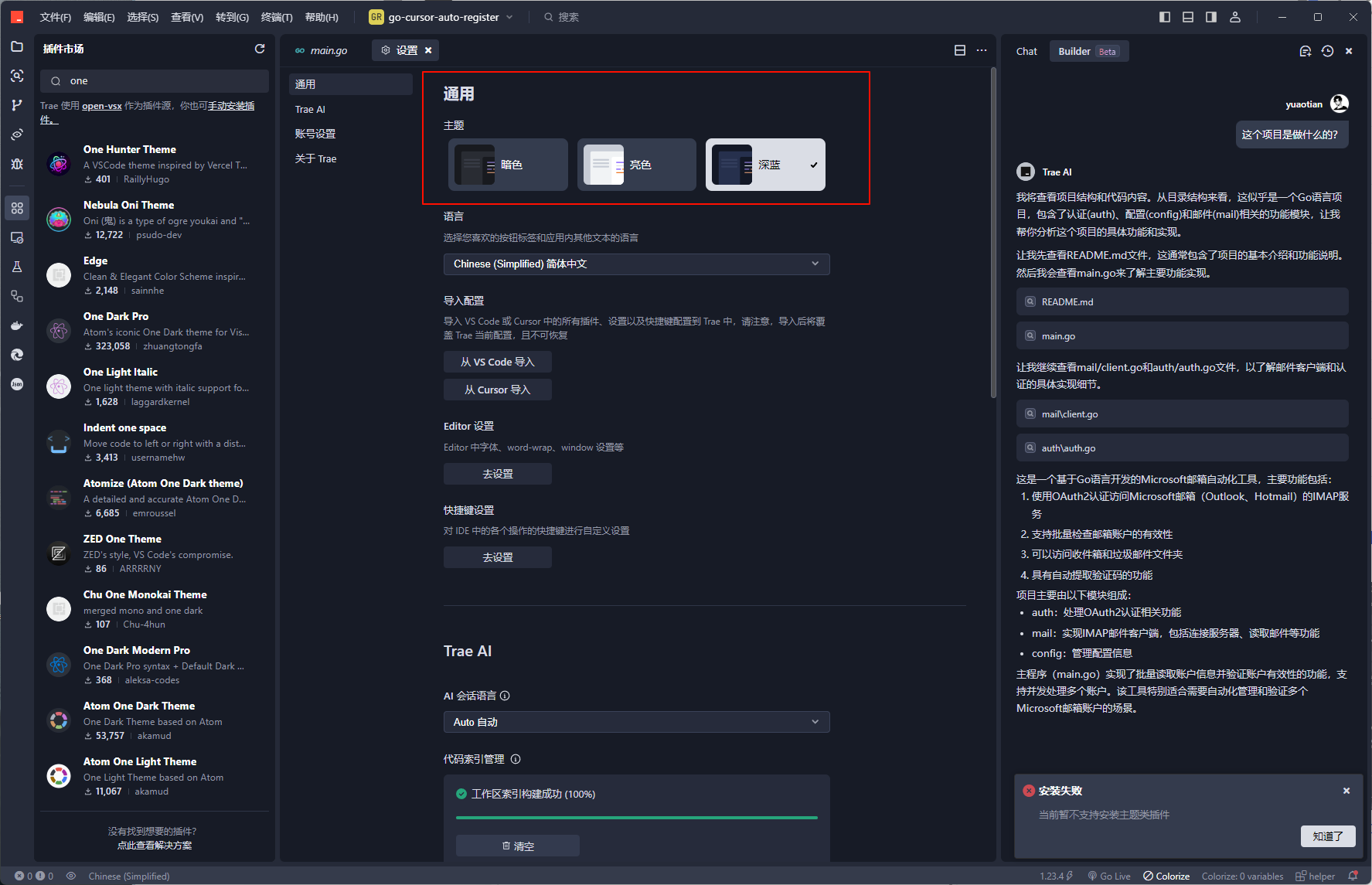
Task: Open the Remote Explorer monitor icon
Action: coord(17,237)
